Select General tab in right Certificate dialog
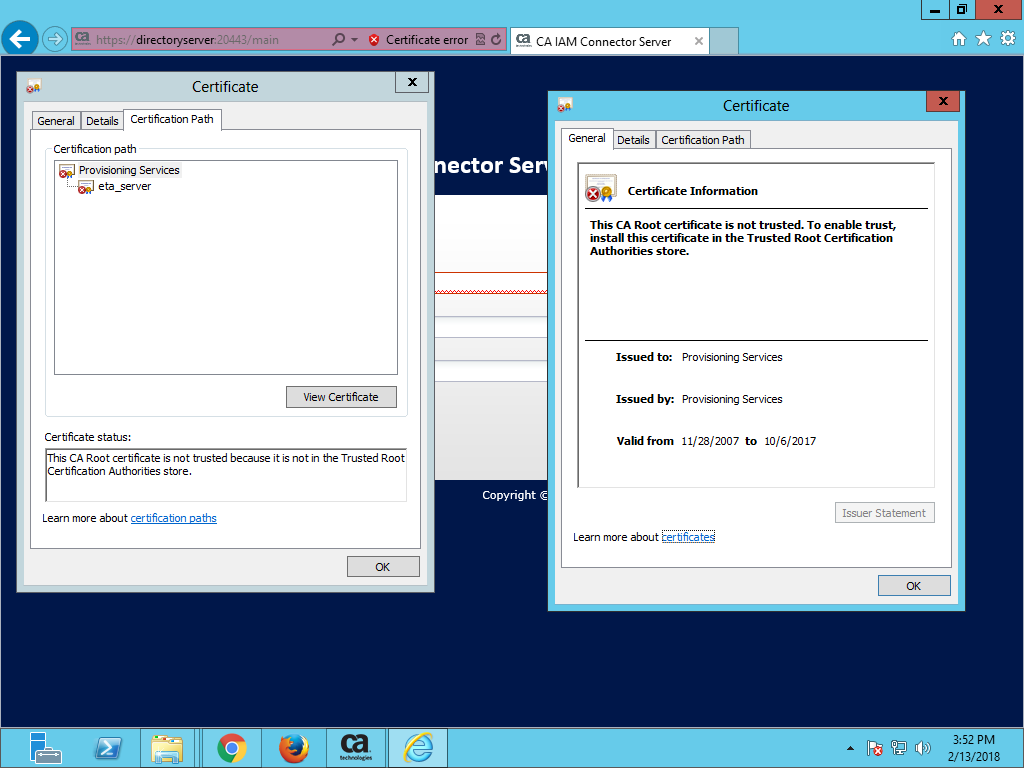1024x768 pixels. tap(586, 138)
